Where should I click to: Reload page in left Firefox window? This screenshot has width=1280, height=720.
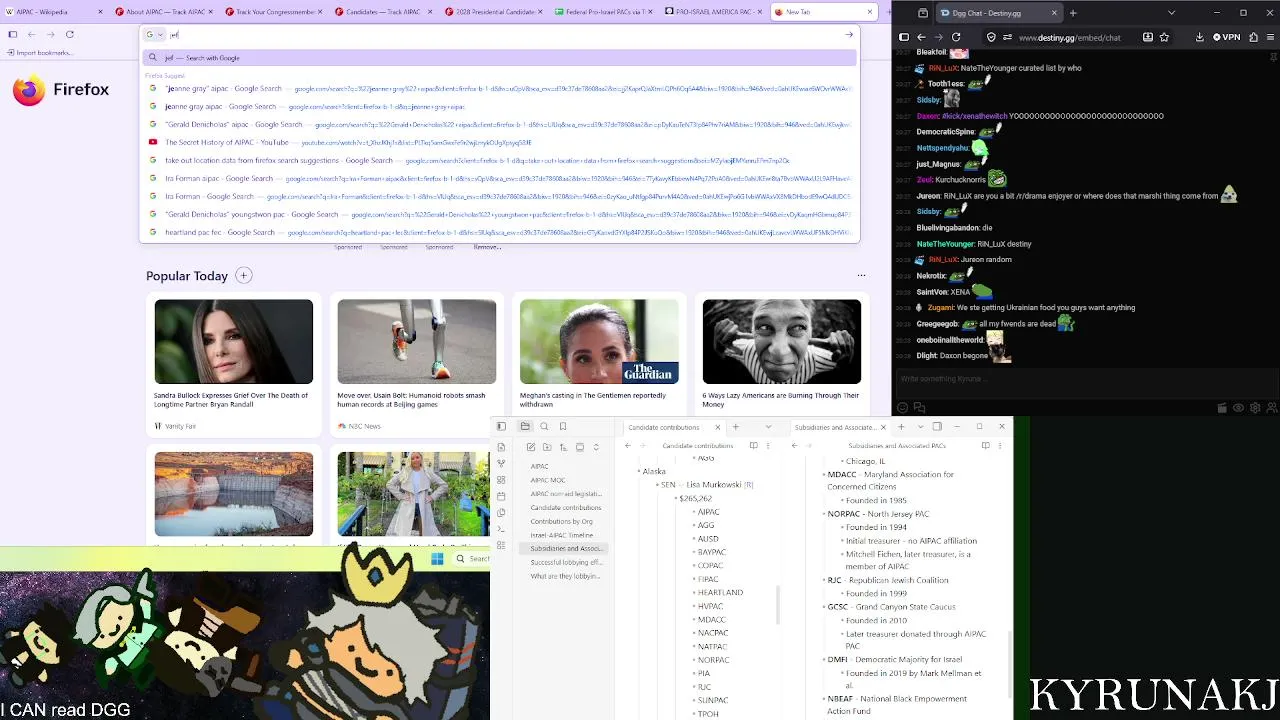pos(69,35)
